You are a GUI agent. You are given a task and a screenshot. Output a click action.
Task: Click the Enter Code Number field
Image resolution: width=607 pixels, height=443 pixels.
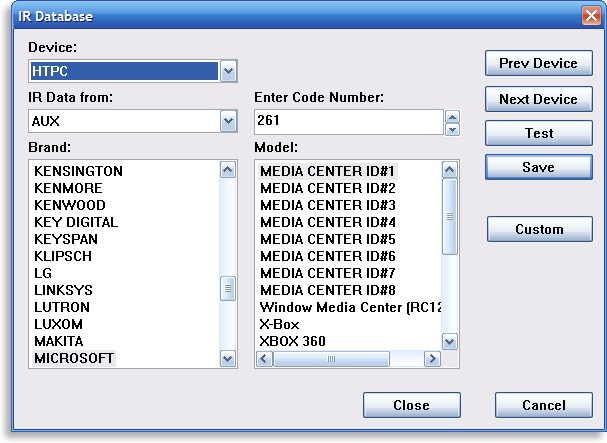click(348, 122)
